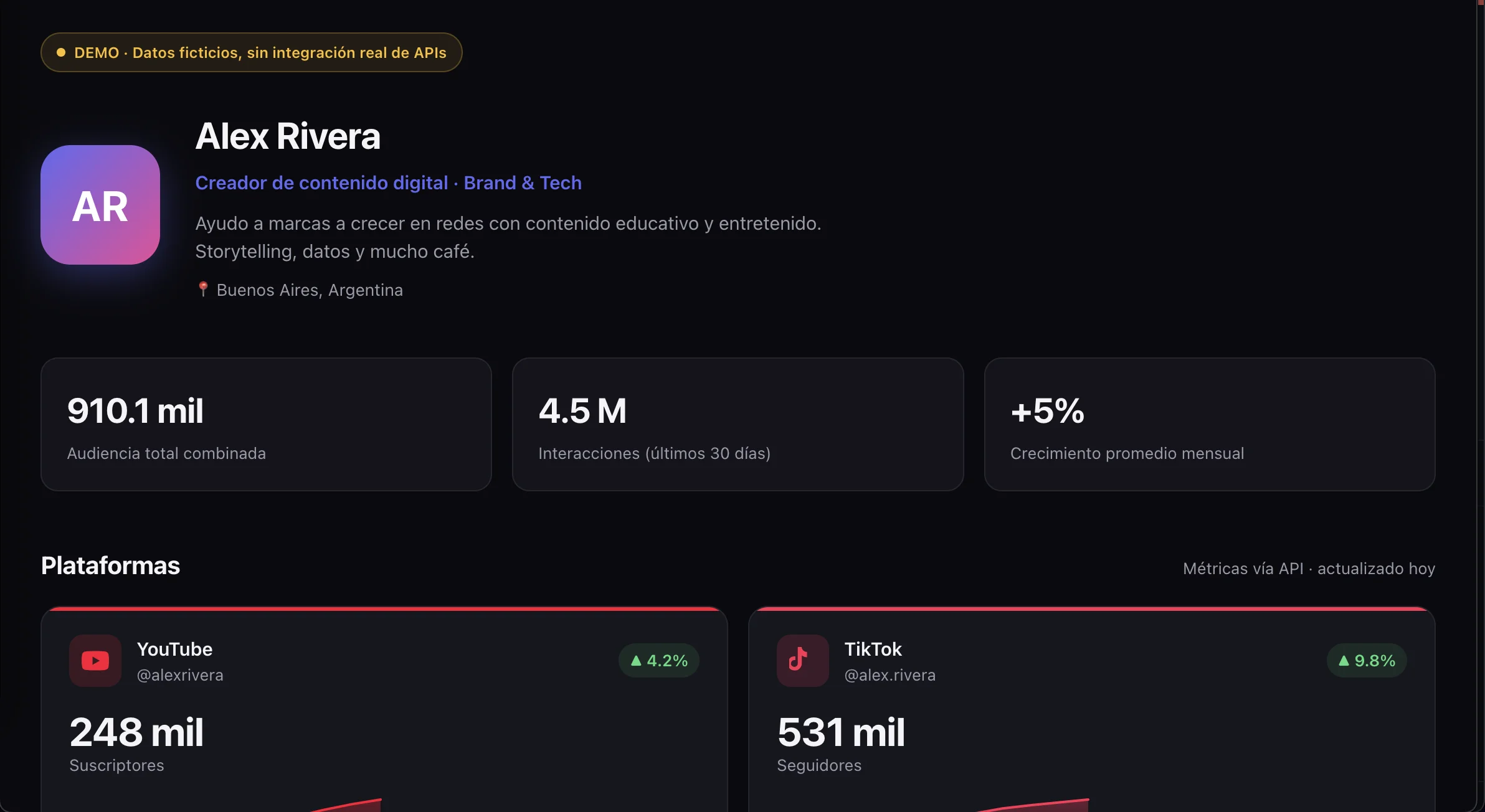Click the '+5%' growth value
The image size is (1485, 812).
[x=1048, y=411]
